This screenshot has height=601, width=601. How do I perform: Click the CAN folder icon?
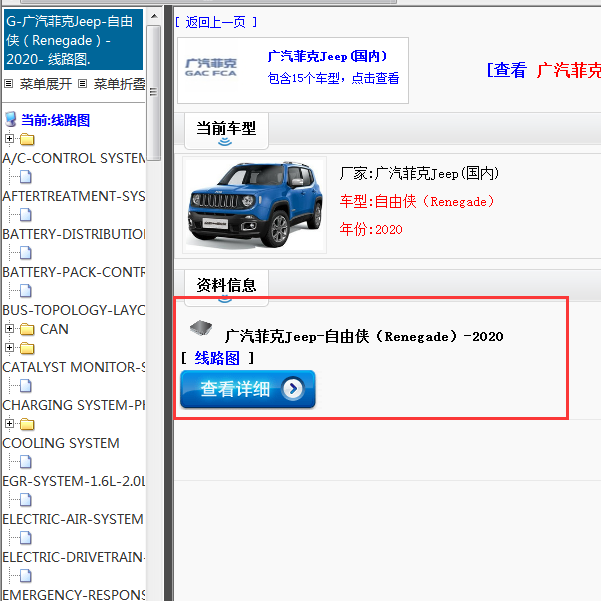coord(27,329)
